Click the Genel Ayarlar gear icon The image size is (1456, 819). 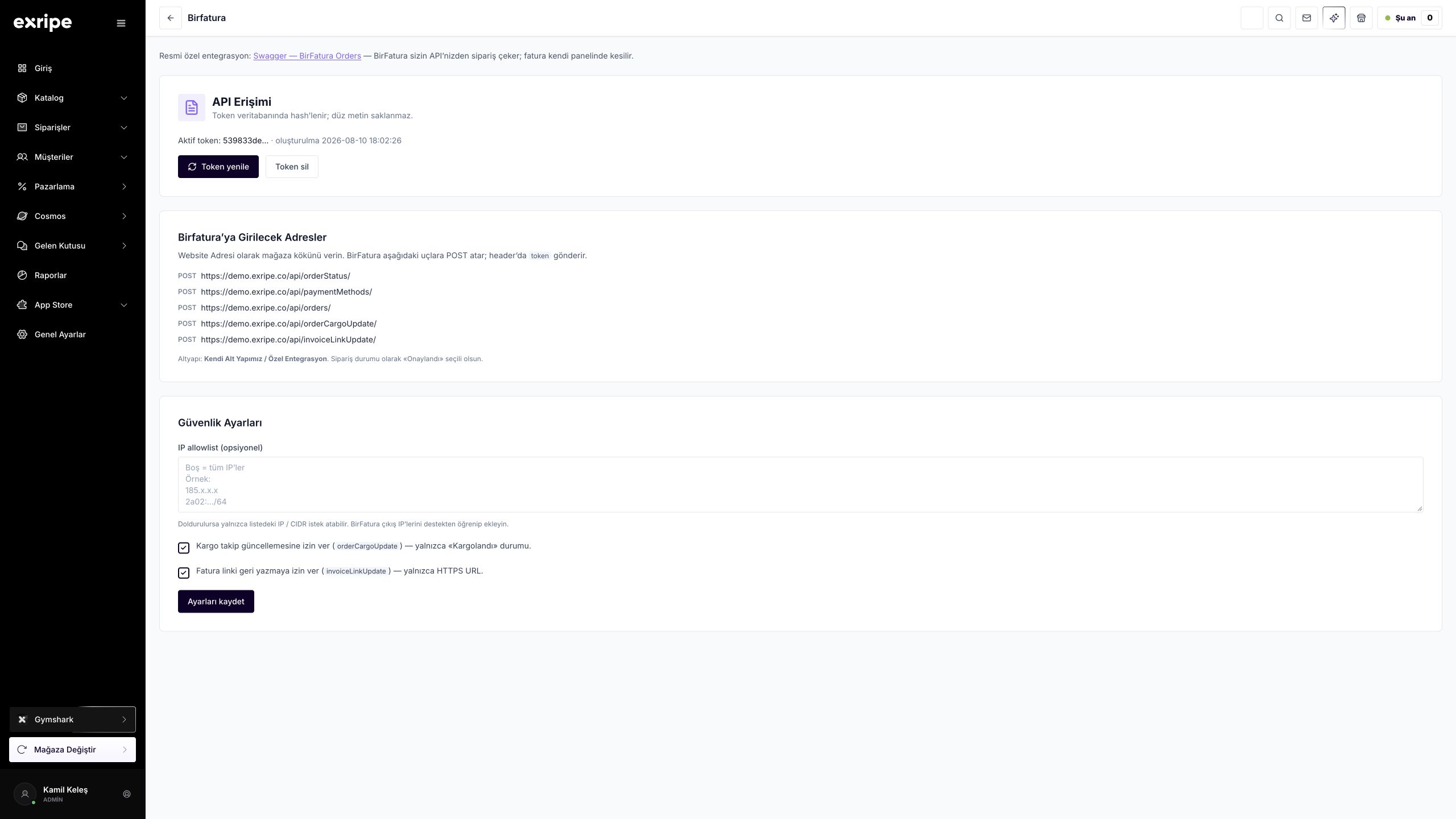click(x=22, y=334)
